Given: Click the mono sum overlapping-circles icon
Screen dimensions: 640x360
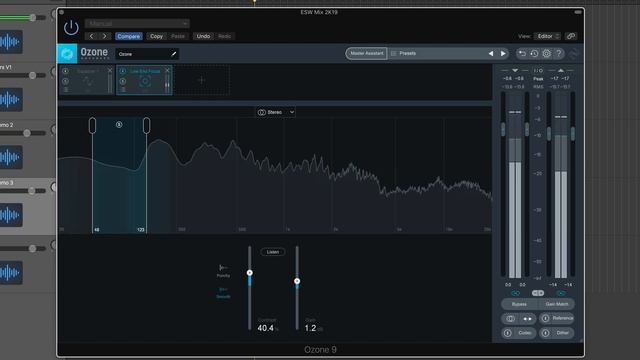Looking at the screenshot, I should coord(510,319).
